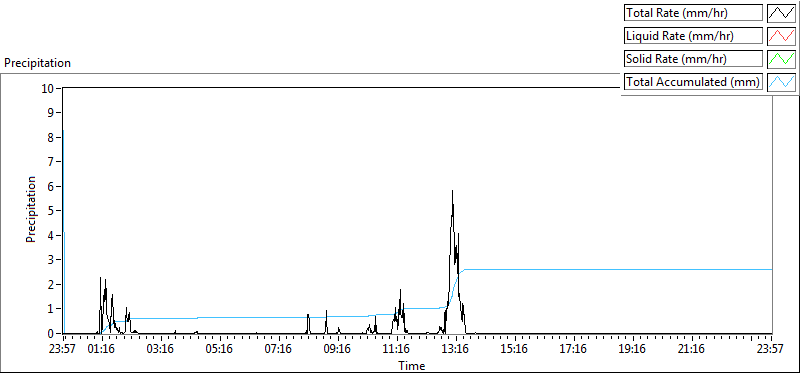Click the 8 value on the Y axis
This screenshot has height=373, width=800.
pyautogui.click(x=51, y=137)
